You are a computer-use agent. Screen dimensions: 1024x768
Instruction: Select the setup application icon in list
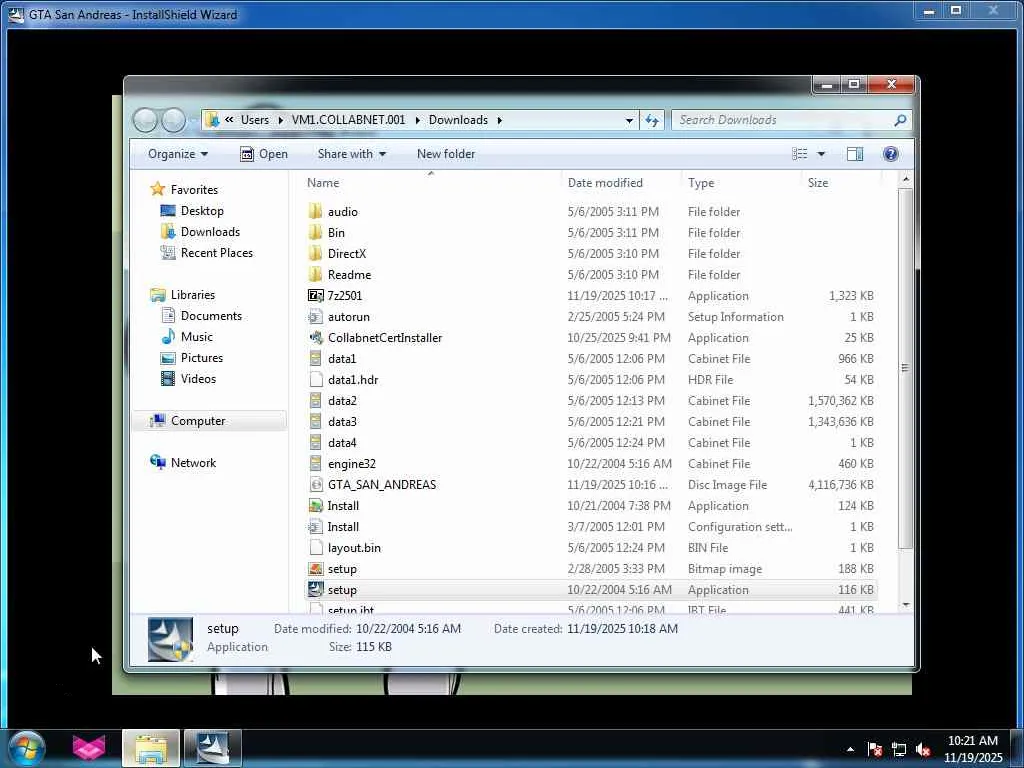point(315,589)
